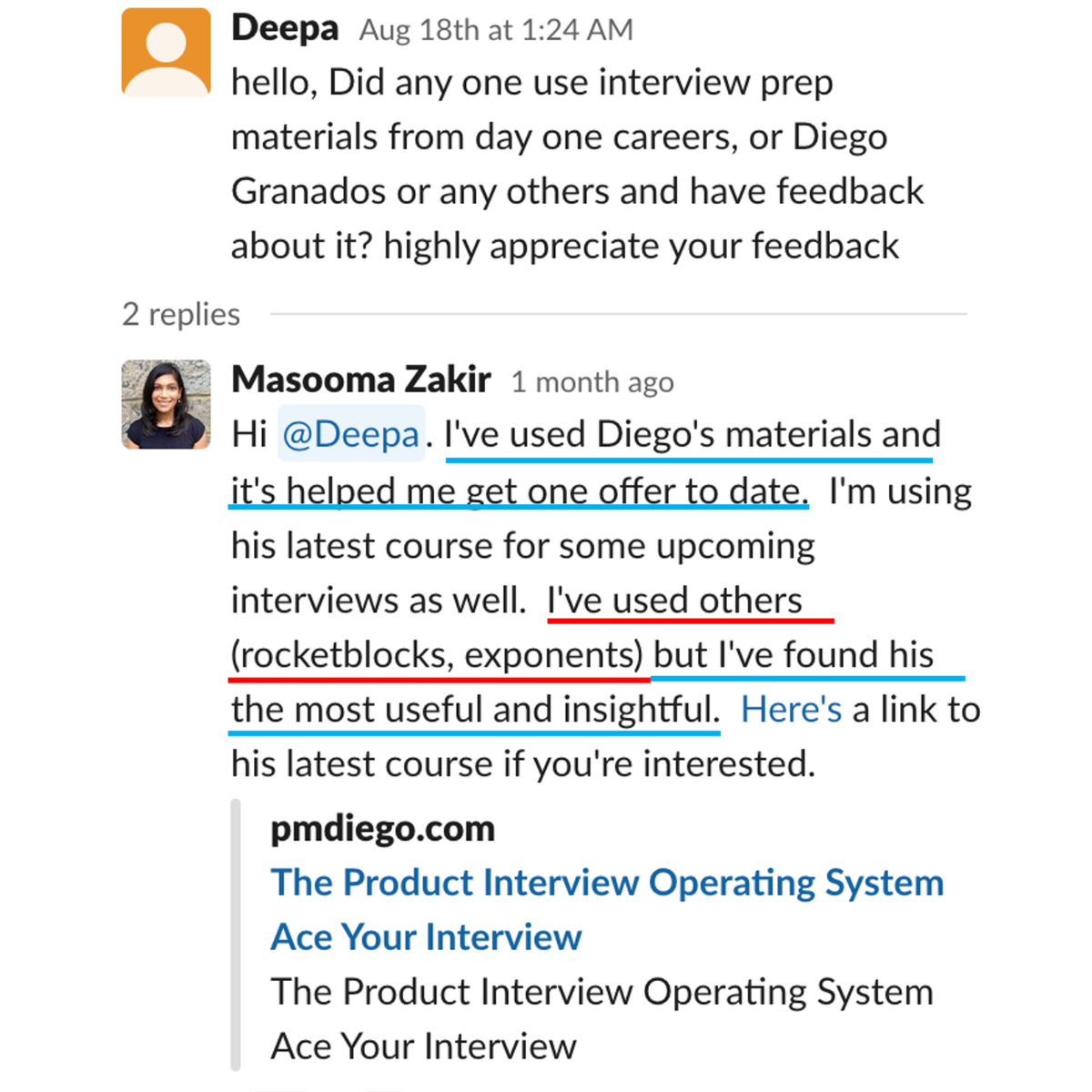Click the "1 month ago" reply timestamp
1092x1092 pixels.
592,382
